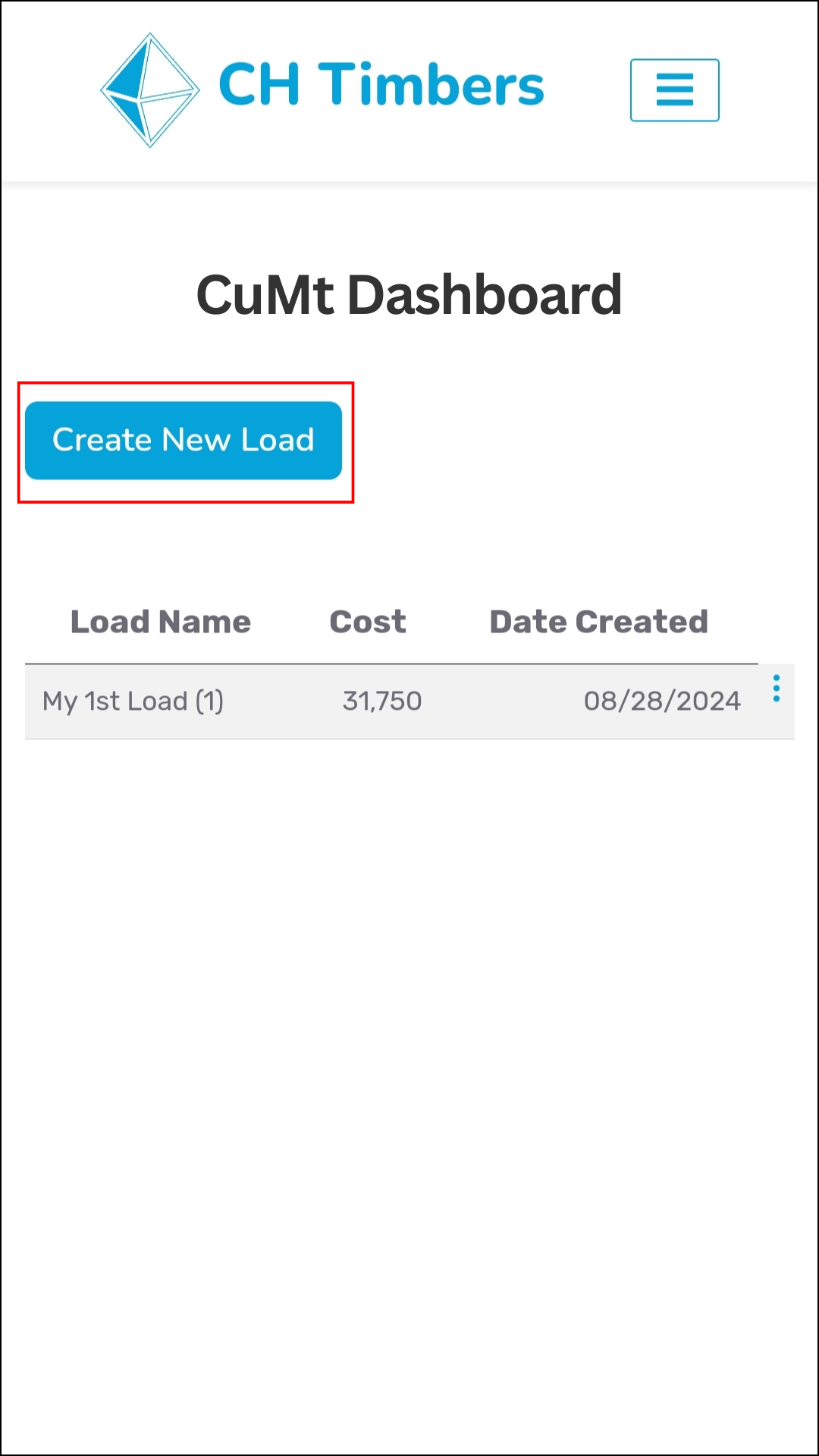The image size is (819, 1456).
Task: Click row space between cost and date
Action: [500, 701]
